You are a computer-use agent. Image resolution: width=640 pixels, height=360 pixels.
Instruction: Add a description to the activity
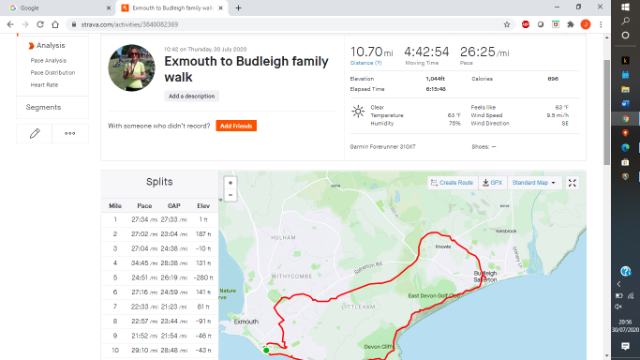192,96
